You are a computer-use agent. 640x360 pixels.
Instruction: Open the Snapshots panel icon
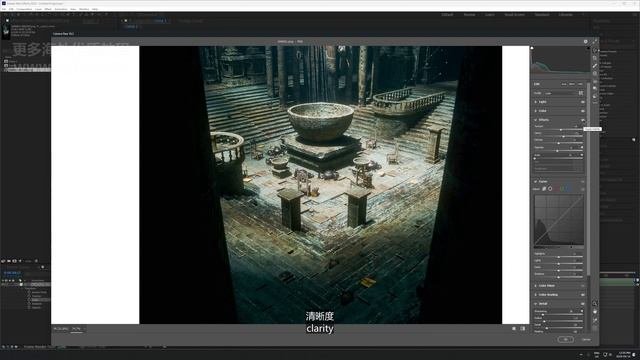pos(595,88)
